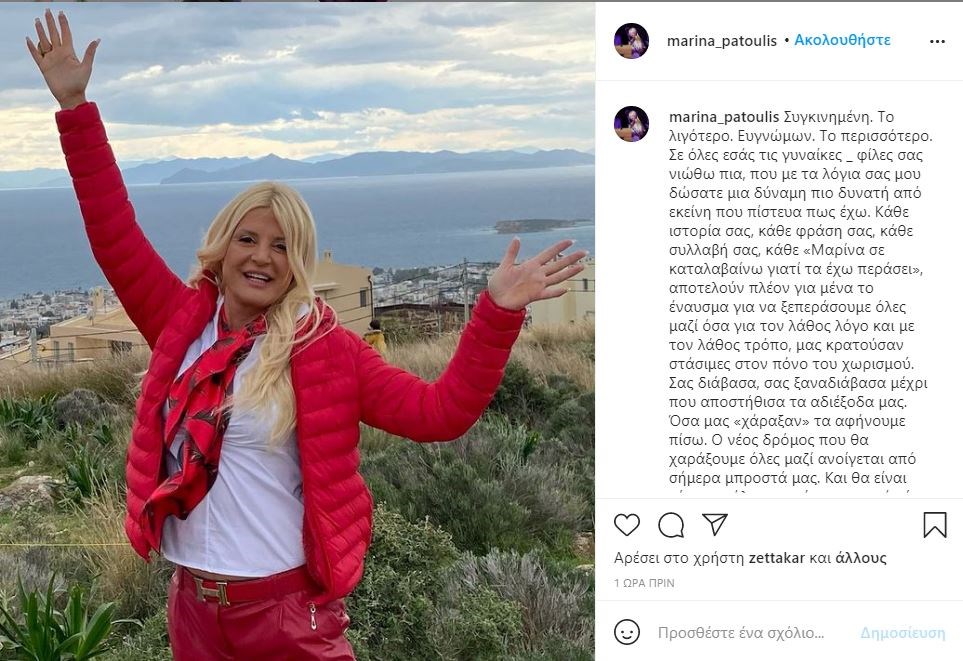Open comments via speech bubble icon
Screen dimensions: 963x661
(x=671, y=525)
